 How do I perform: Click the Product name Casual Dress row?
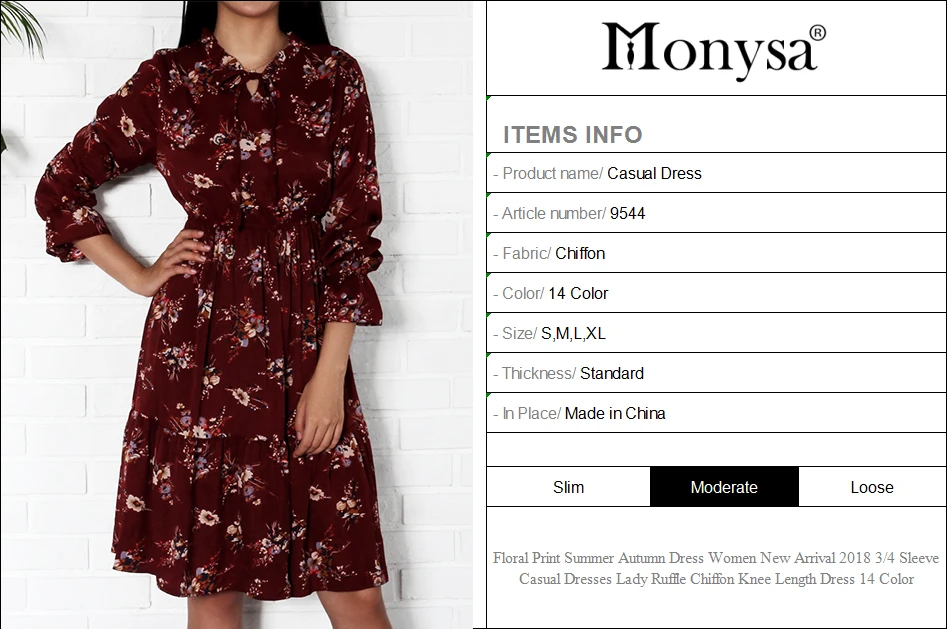pyautogui.click(x=716, y=173)
